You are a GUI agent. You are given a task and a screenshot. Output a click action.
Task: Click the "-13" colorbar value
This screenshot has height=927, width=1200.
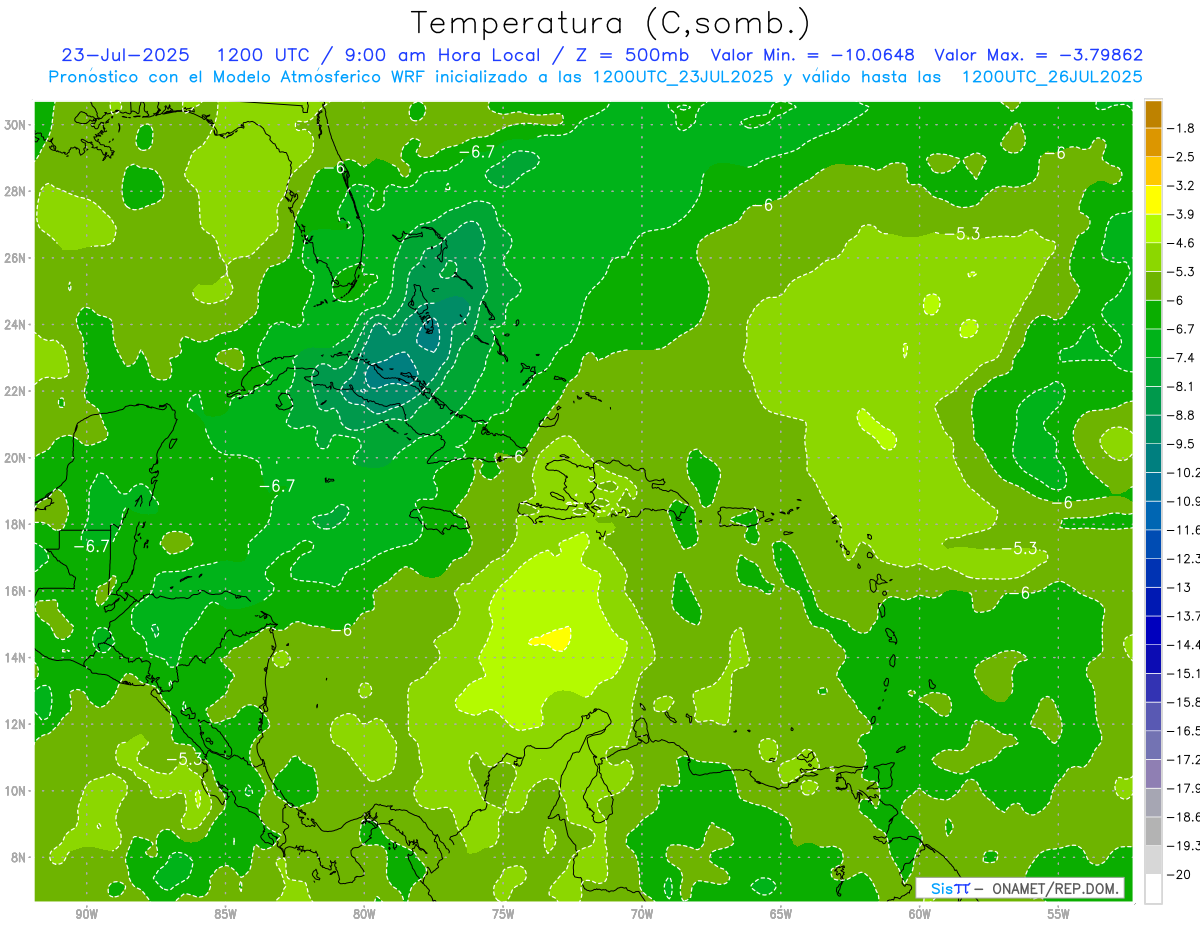point(1181,587)
